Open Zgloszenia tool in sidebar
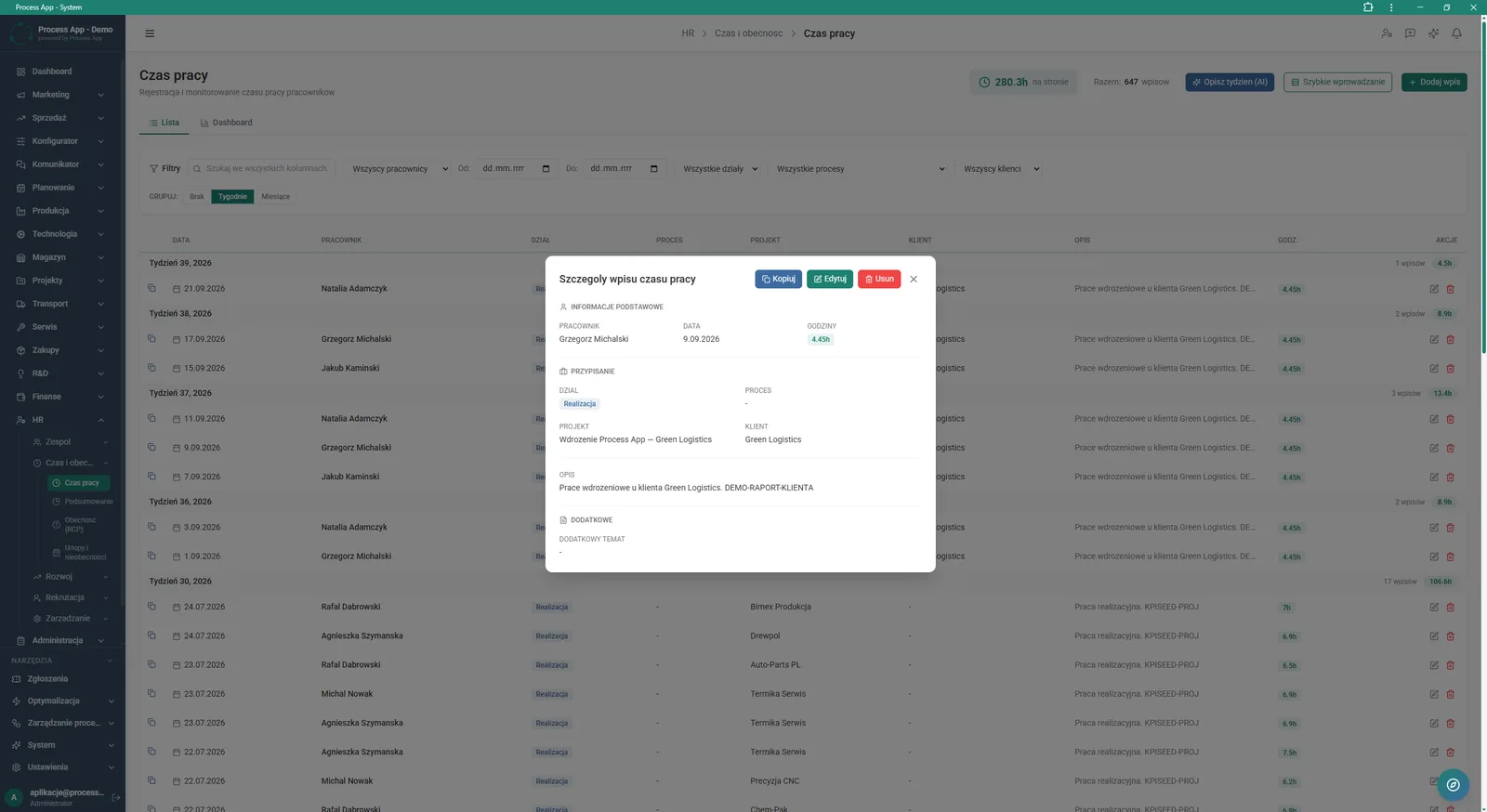Image resolution: width=1487 pixels, height=812 pixels. (61, 679)
